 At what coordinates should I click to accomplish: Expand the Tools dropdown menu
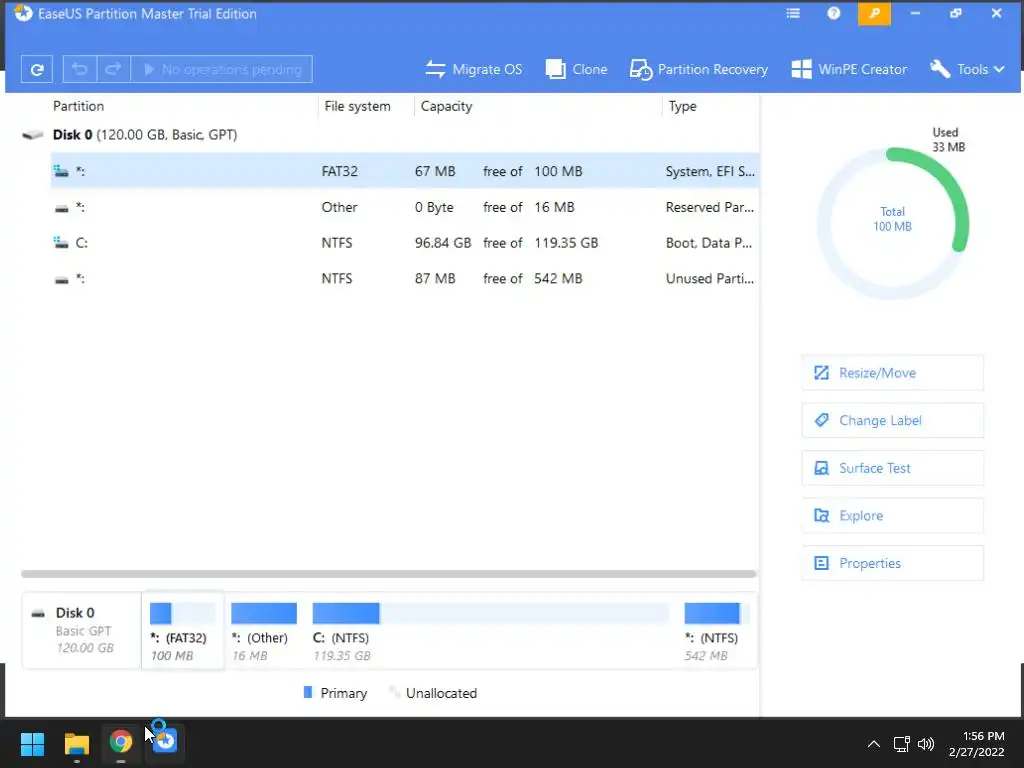(967, 69)
